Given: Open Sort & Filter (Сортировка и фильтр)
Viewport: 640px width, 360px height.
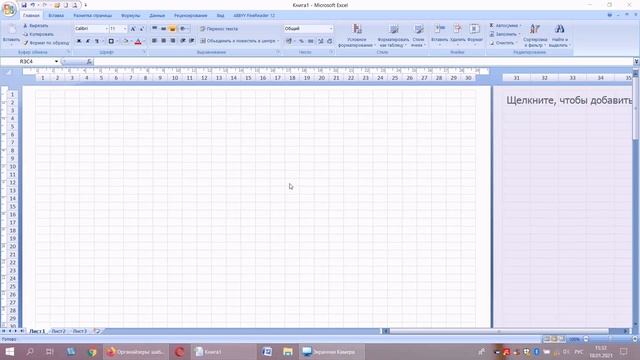Looking at the screenshot, I should click(535, 36).
